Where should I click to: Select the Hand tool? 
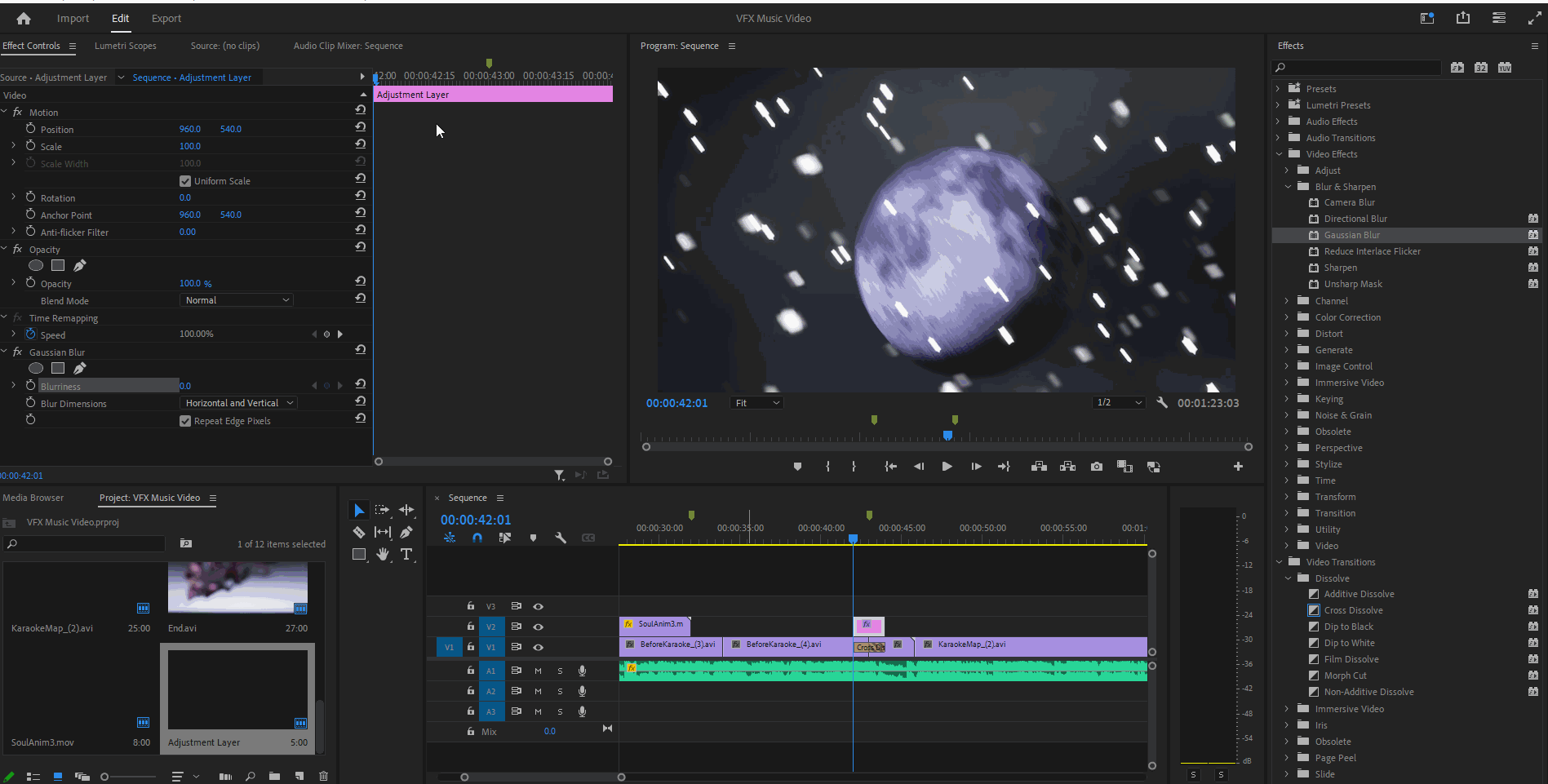tap(382, 554)
